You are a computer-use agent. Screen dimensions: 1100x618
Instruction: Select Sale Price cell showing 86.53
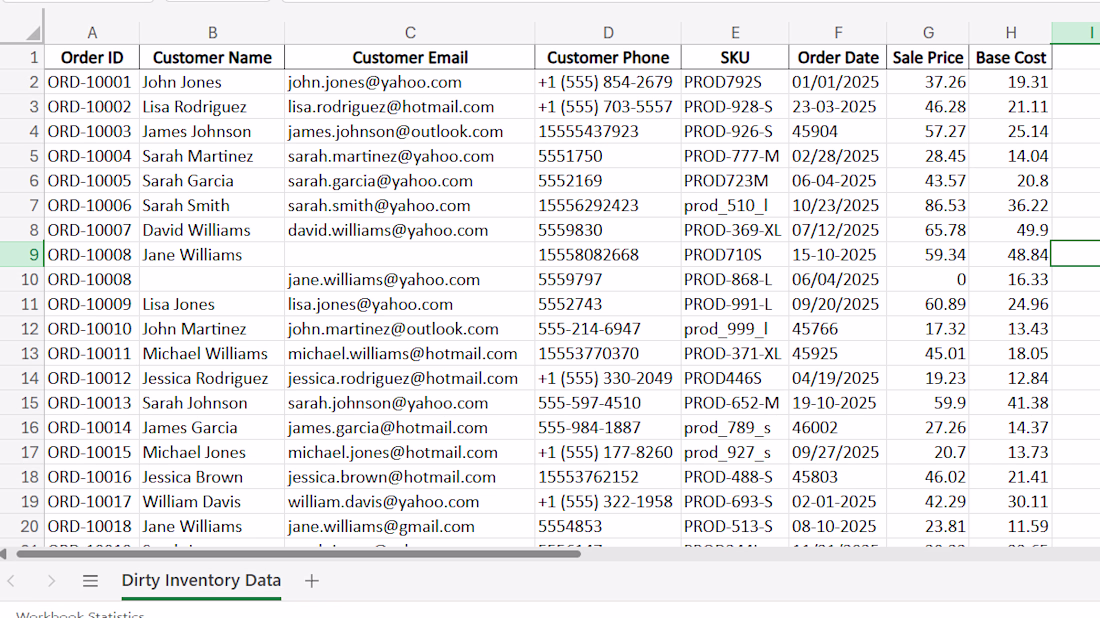[x=927, y=206]
